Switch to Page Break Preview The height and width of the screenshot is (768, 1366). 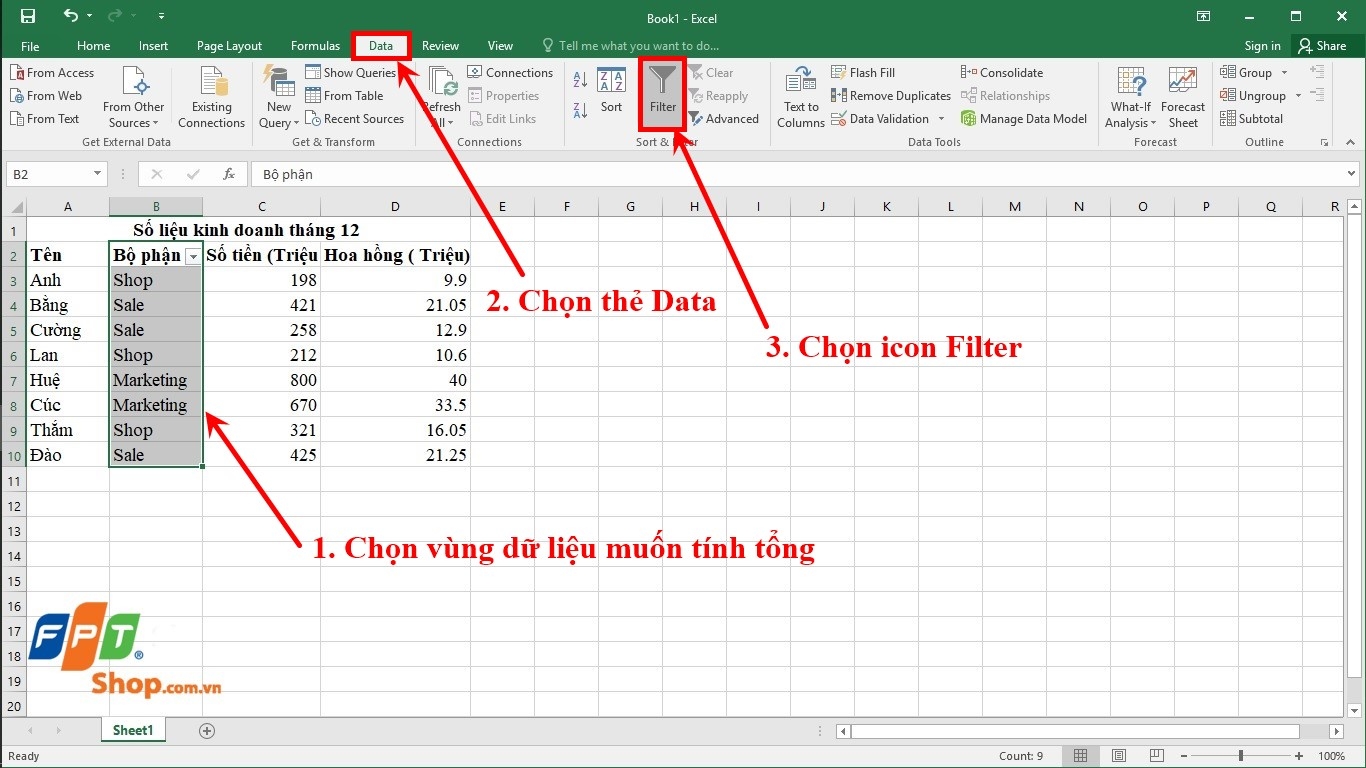point(1156,756)
